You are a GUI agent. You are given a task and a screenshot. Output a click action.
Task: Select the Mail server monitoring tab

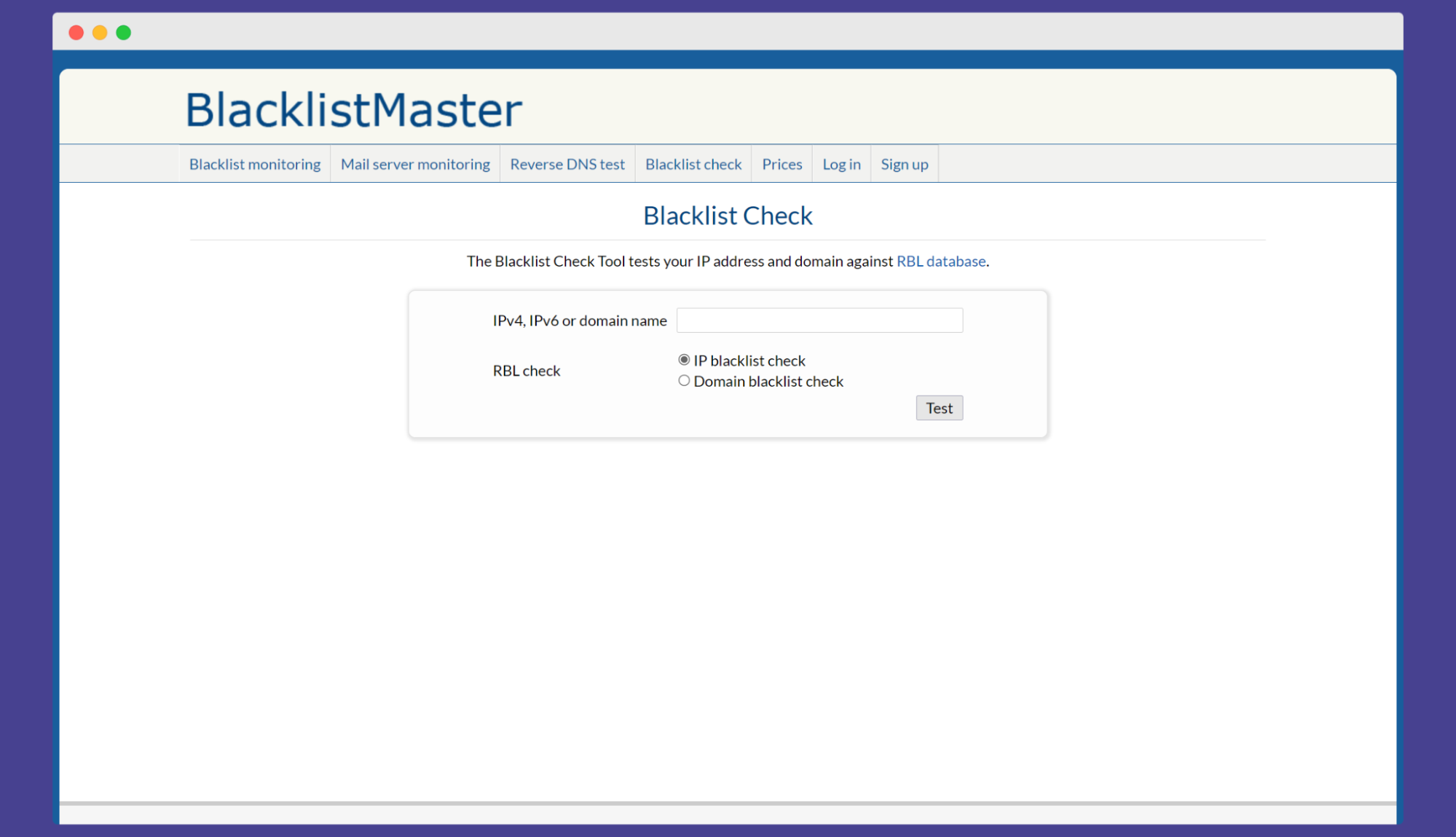click(414, 164)
